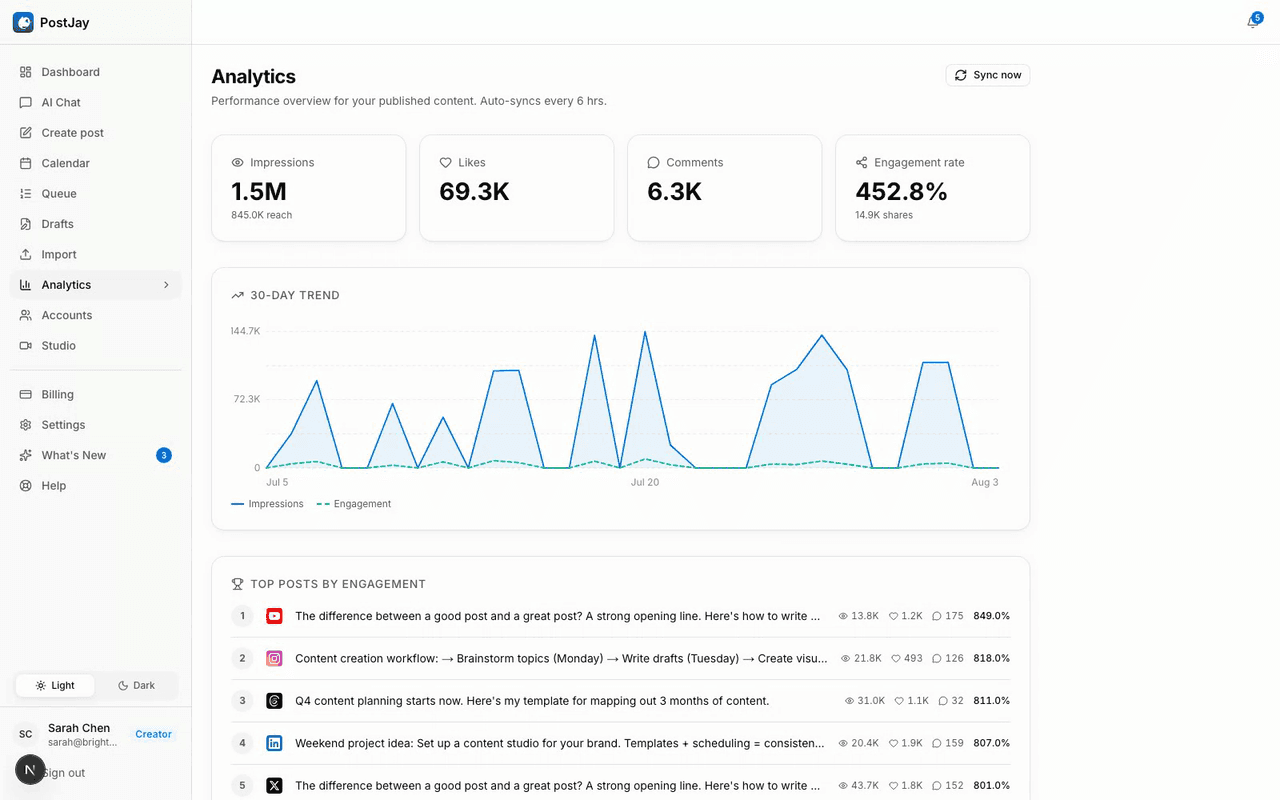Open the Queue page
Image resolution: width=1280 pixels, height=800 pixels.
pyautogui.click(x=96, y=193)
